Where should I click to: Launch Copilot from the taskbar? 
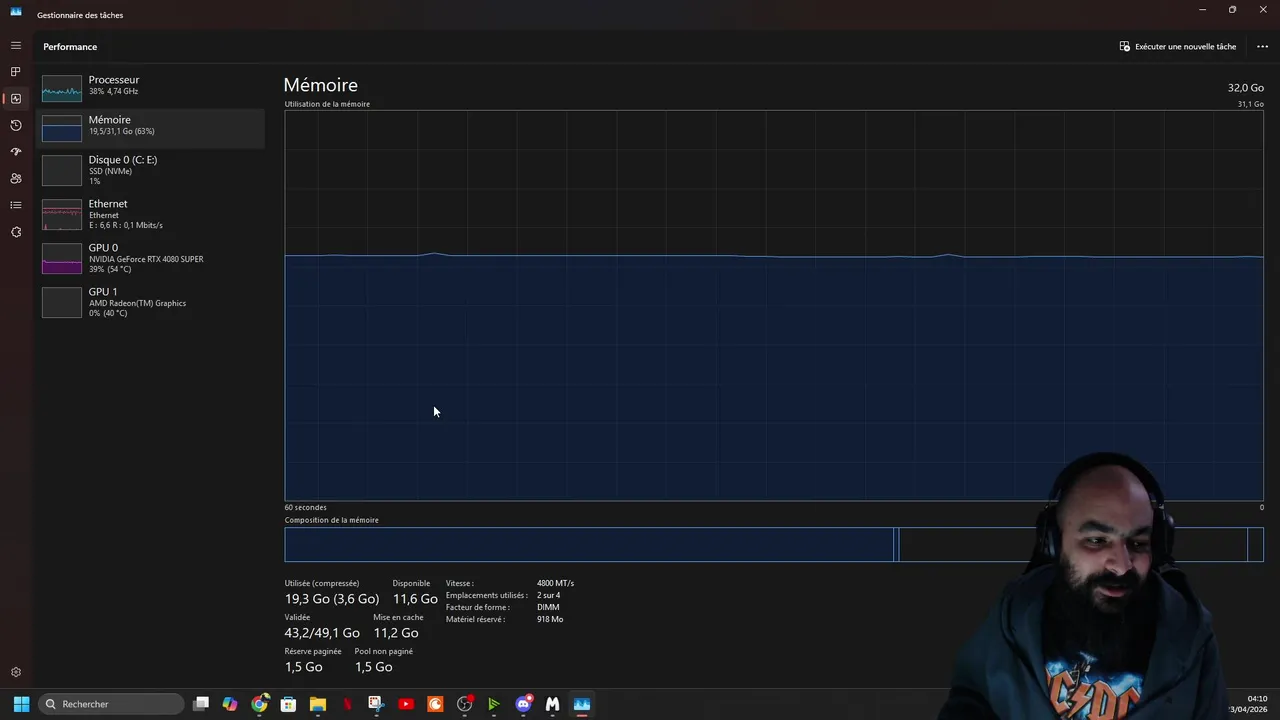pyautogui.click(x=230, y=704)
